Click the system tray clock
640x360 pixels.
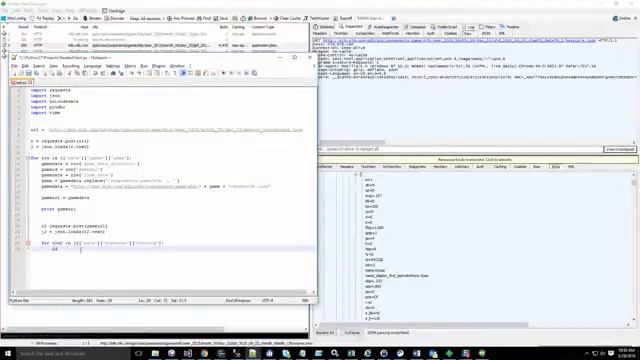[x=627, y=353]
